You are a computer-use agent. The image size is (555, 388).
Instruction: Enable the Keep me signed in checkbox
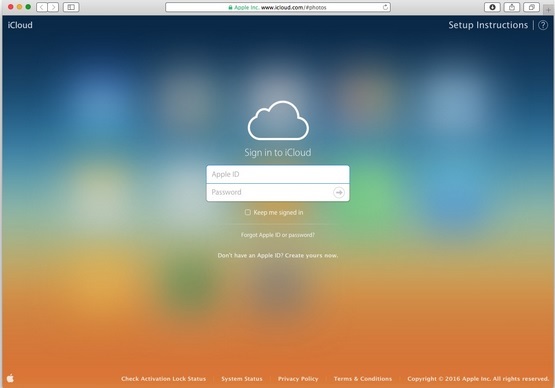248,212
